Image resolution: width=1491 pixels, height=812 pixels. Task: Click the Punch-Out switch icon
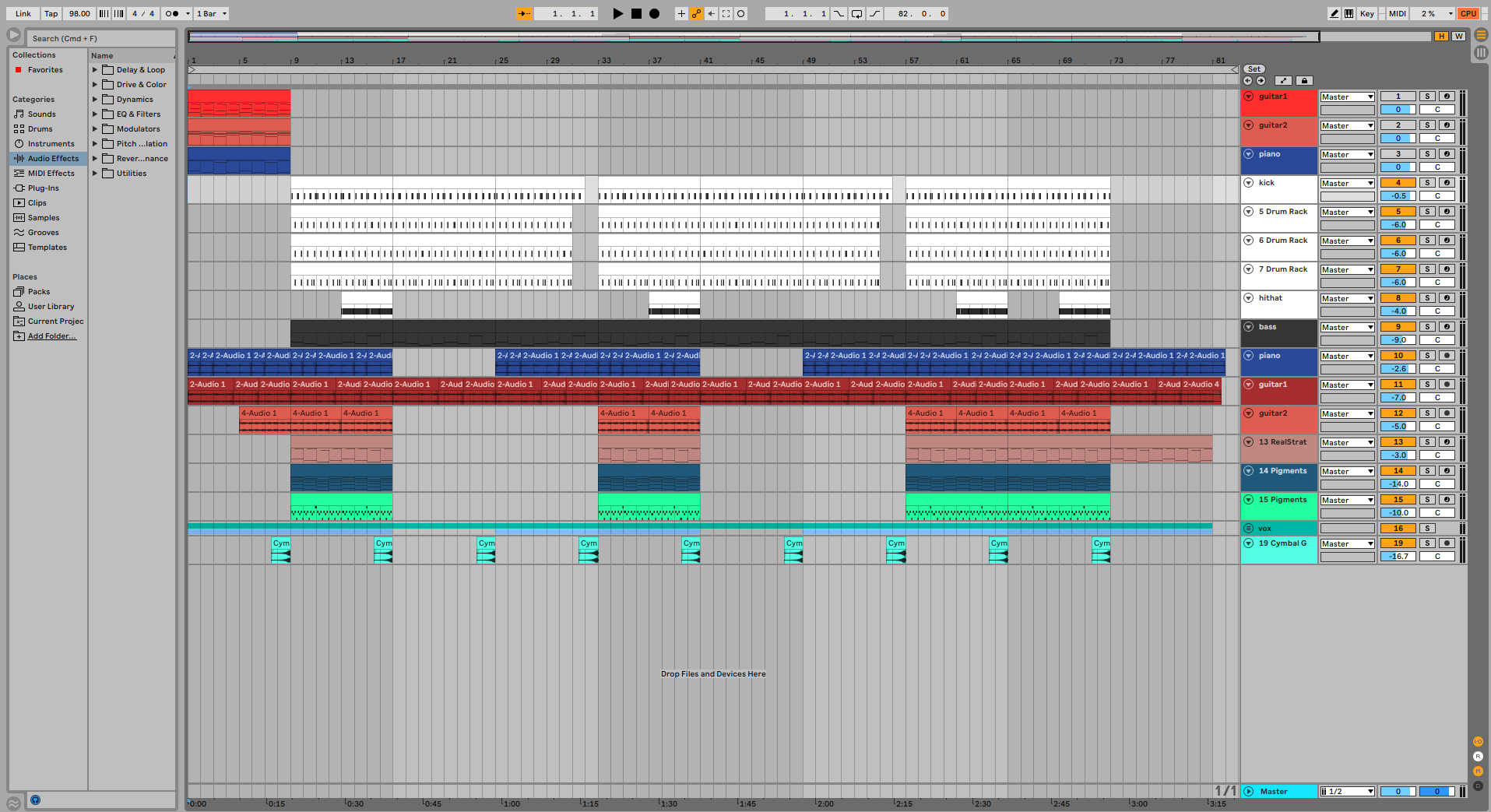pyautogui.click(x=875, y=13)
